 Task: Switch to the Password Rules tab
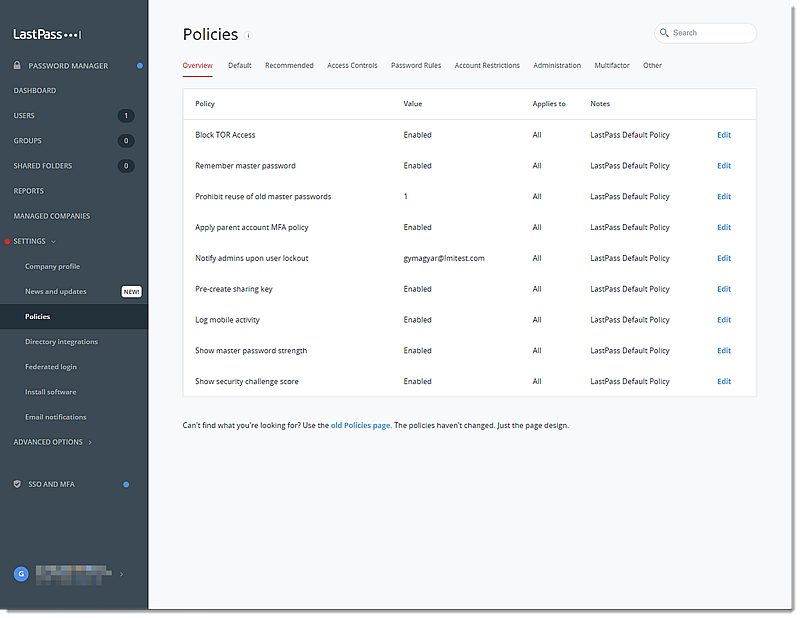click(x=416, y=65)
